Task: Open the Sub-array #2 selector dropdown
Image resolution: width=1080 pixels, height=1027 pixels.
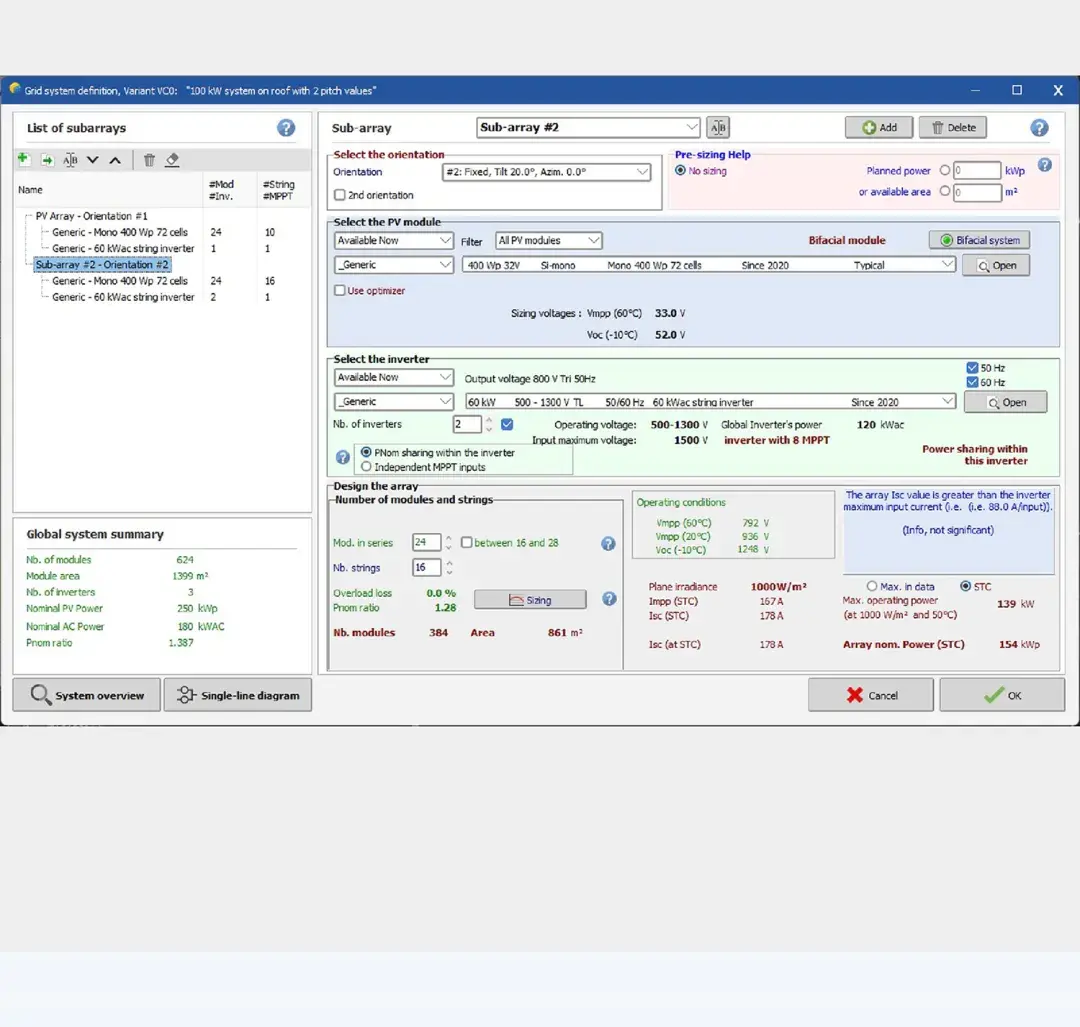Action: pyautogui.click(x=589, y=128)
